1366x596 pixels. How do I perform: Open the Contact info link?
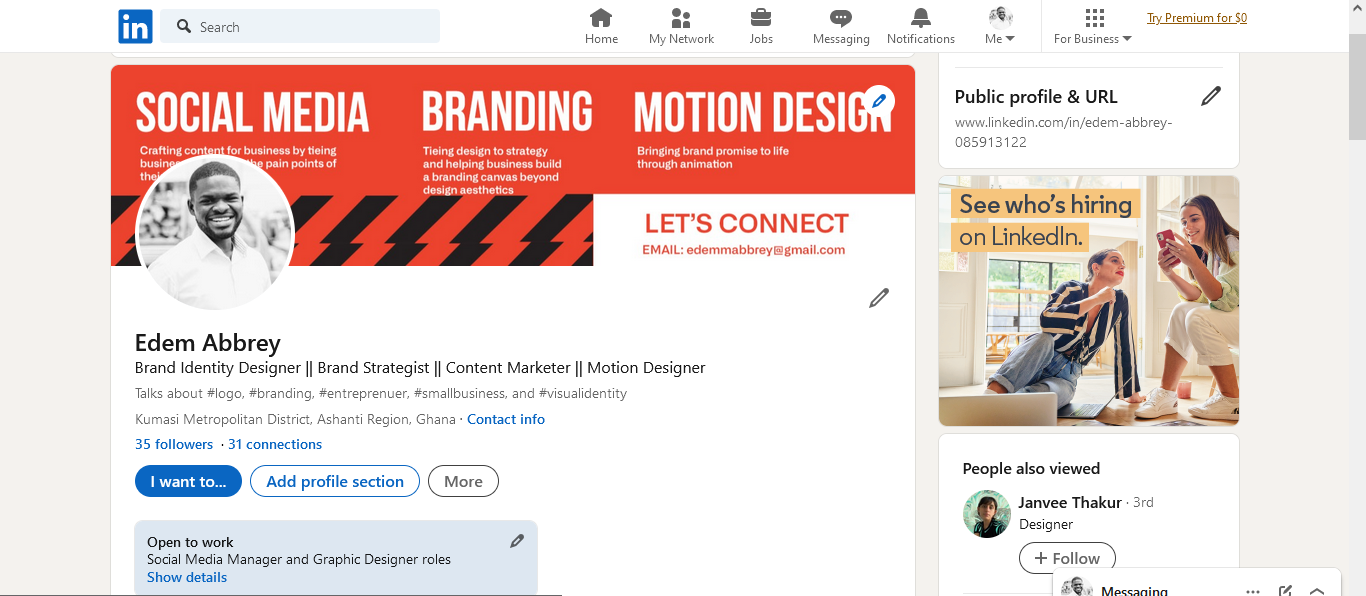pos(506,419)
